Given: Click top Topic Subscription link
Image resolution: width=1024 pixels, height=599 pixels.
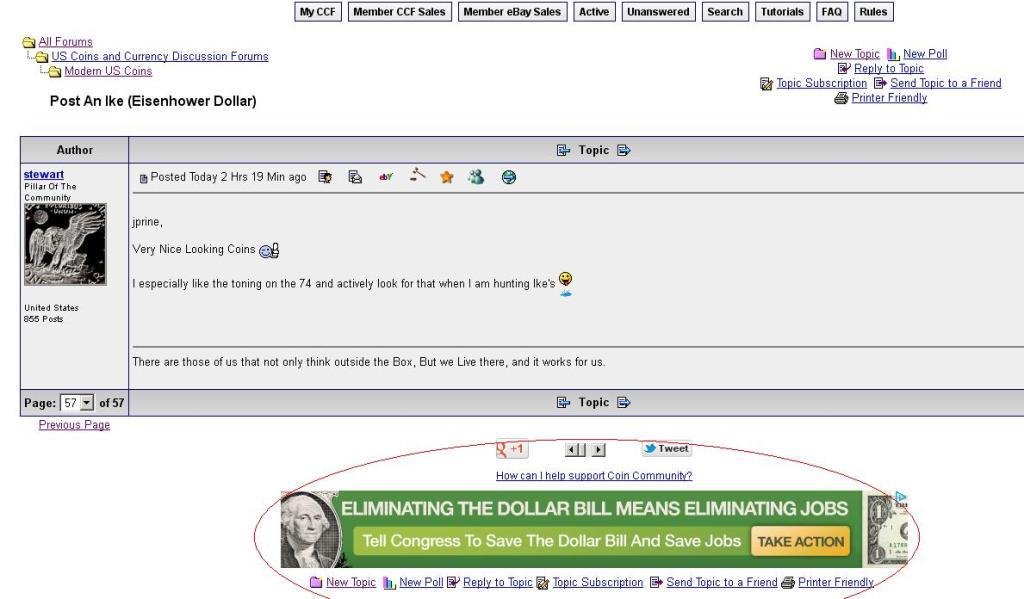Looking at the screenshot, I should click(x=822, y=83).
